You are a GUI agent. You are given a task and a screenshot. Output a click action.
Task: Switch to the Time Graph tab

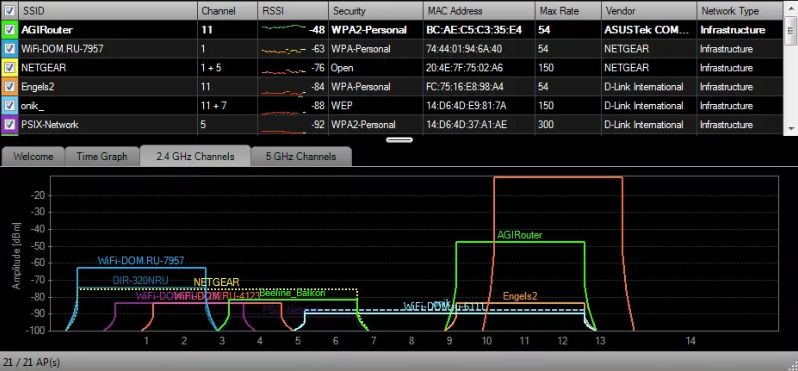[102, 156]
